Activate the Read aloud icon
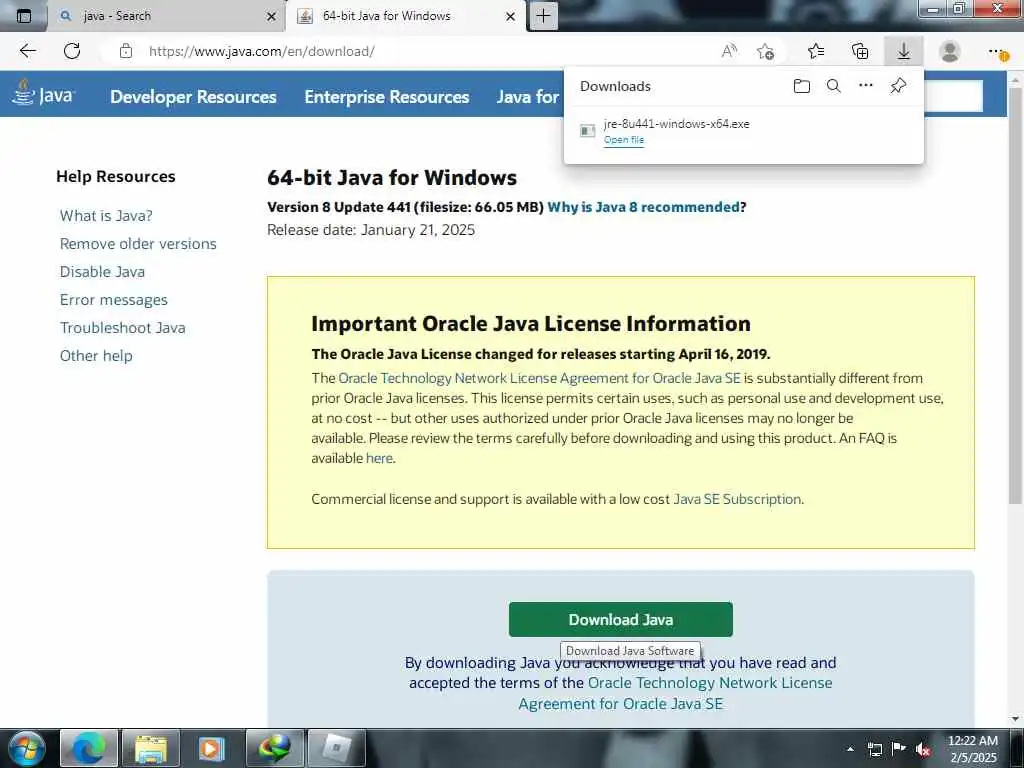1024x768 pixels. click(x=729, y=51)
